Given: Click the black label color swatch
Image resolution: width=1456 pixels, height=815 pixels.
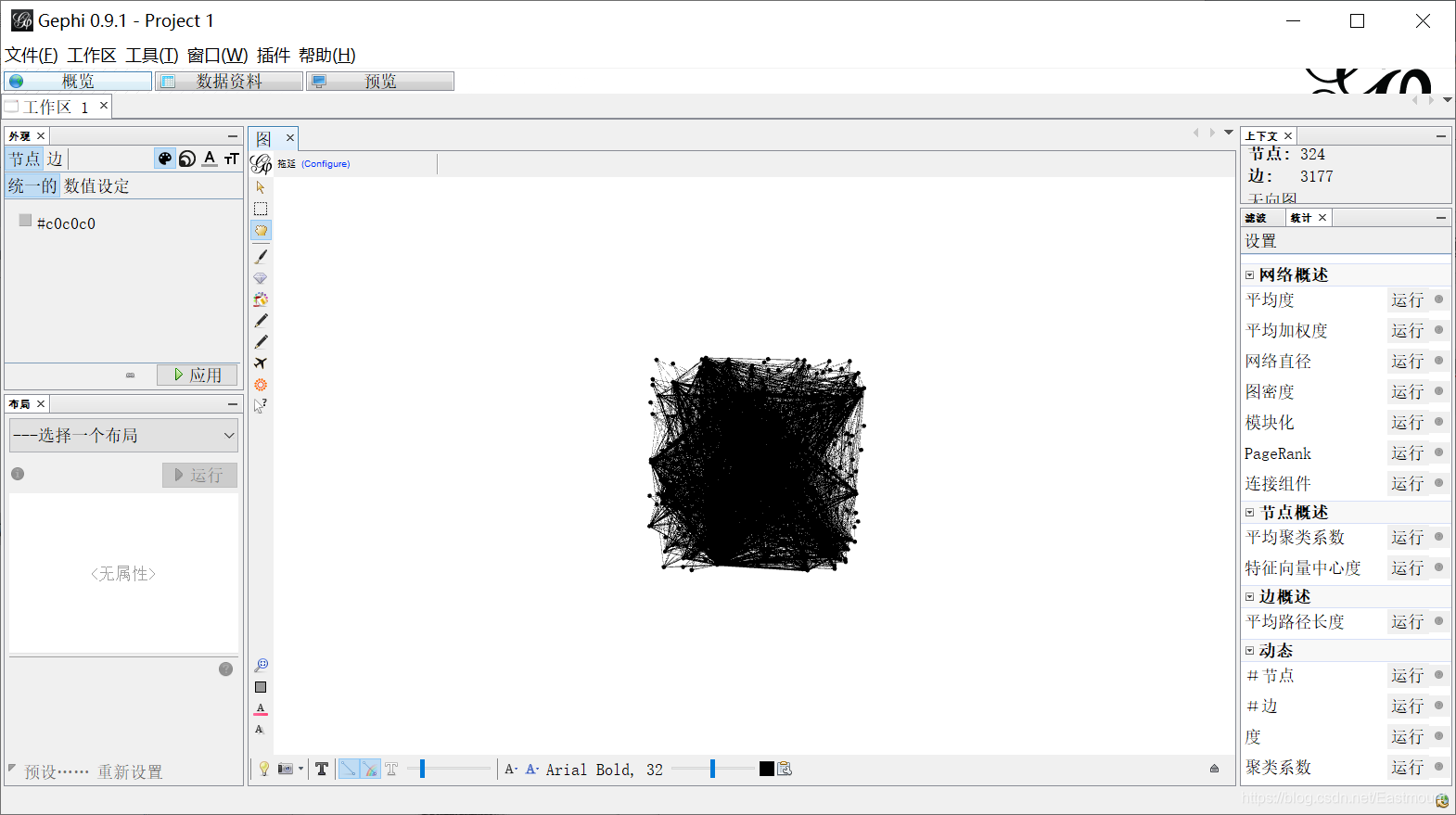Looking at the screenshot, I should (767, 769).
